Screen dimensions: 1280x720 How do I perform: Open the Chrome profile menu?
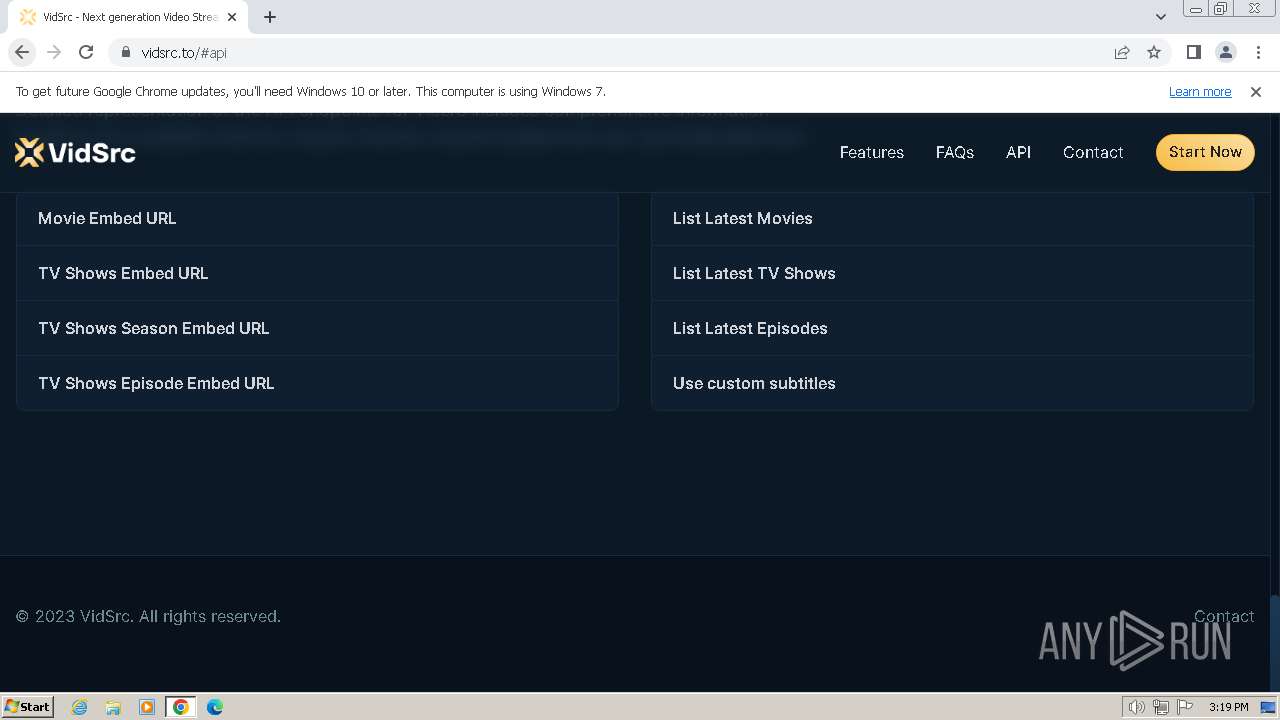(1225, 52)
